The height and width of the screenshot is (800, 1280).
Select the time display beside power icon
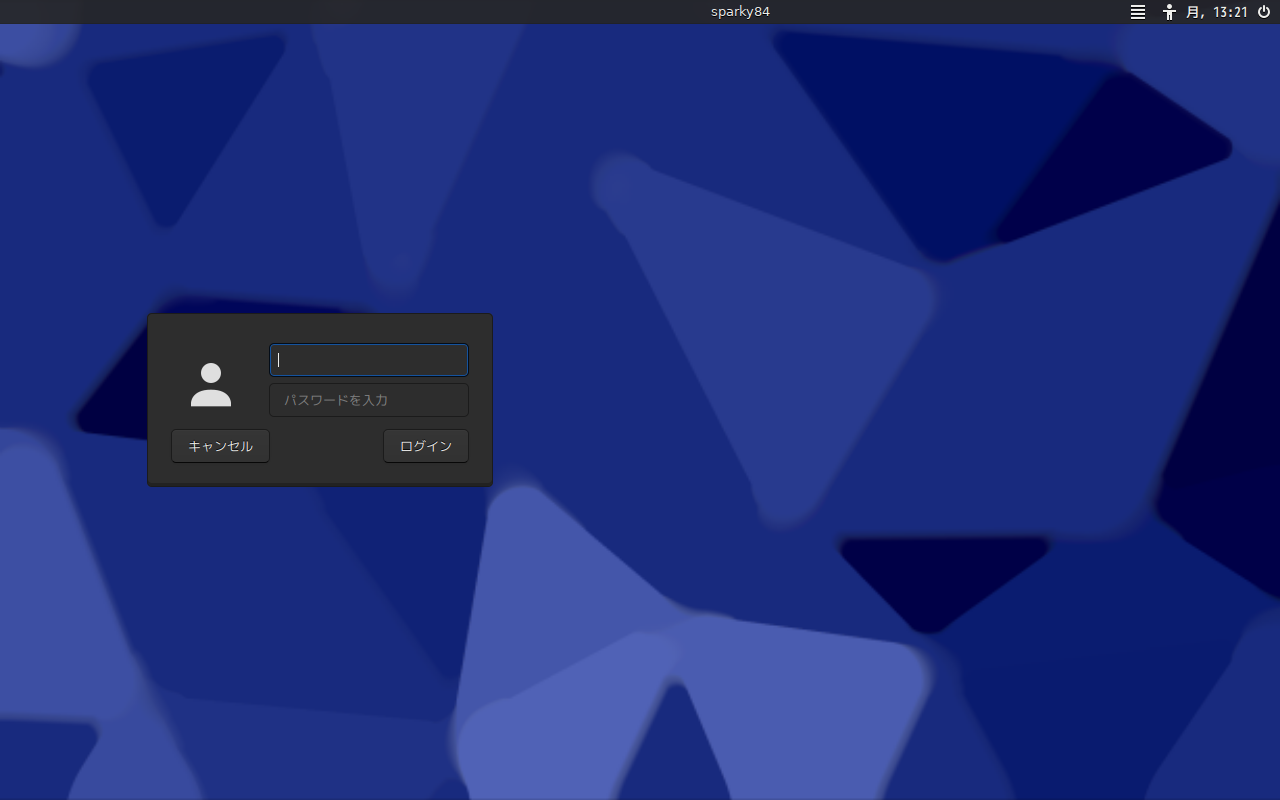(x=1217, y=12)
